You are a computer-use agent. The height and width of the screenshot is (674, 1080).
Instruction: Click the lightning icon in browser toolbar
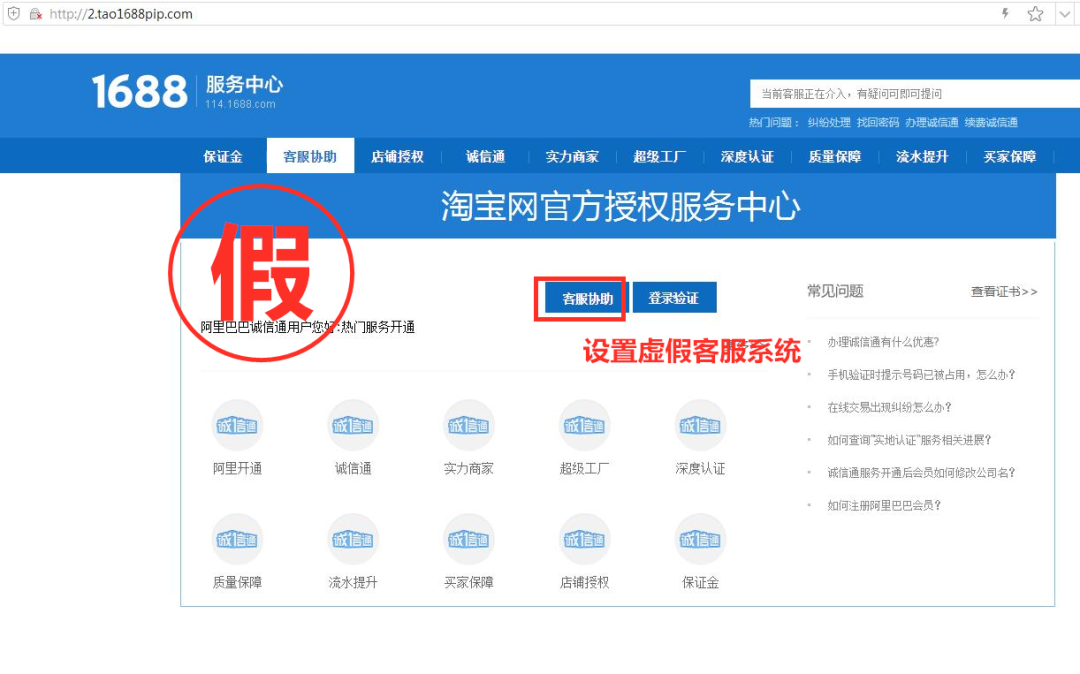point(1004,14)
